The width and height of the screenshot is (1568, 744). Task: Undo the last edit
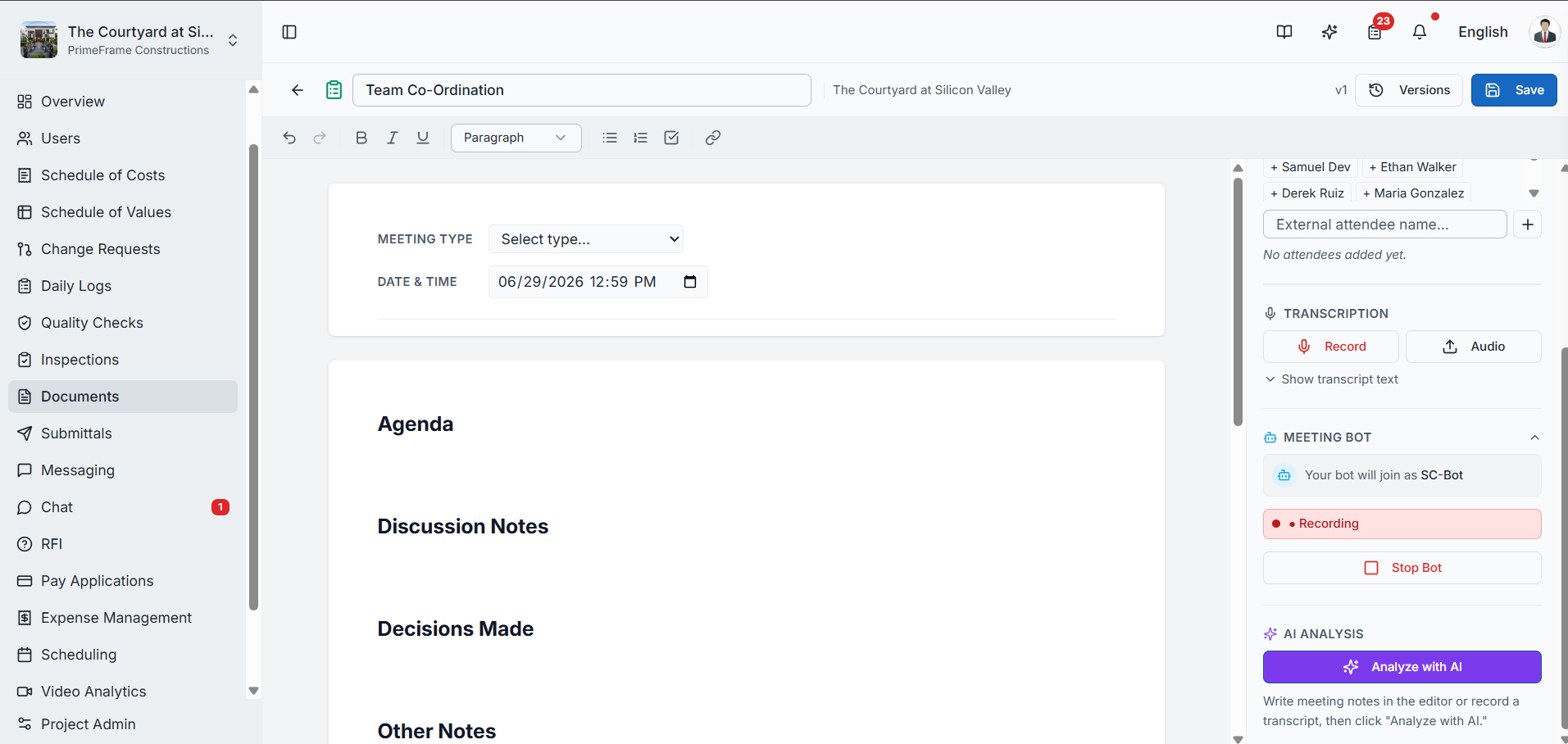pos(289,138)
